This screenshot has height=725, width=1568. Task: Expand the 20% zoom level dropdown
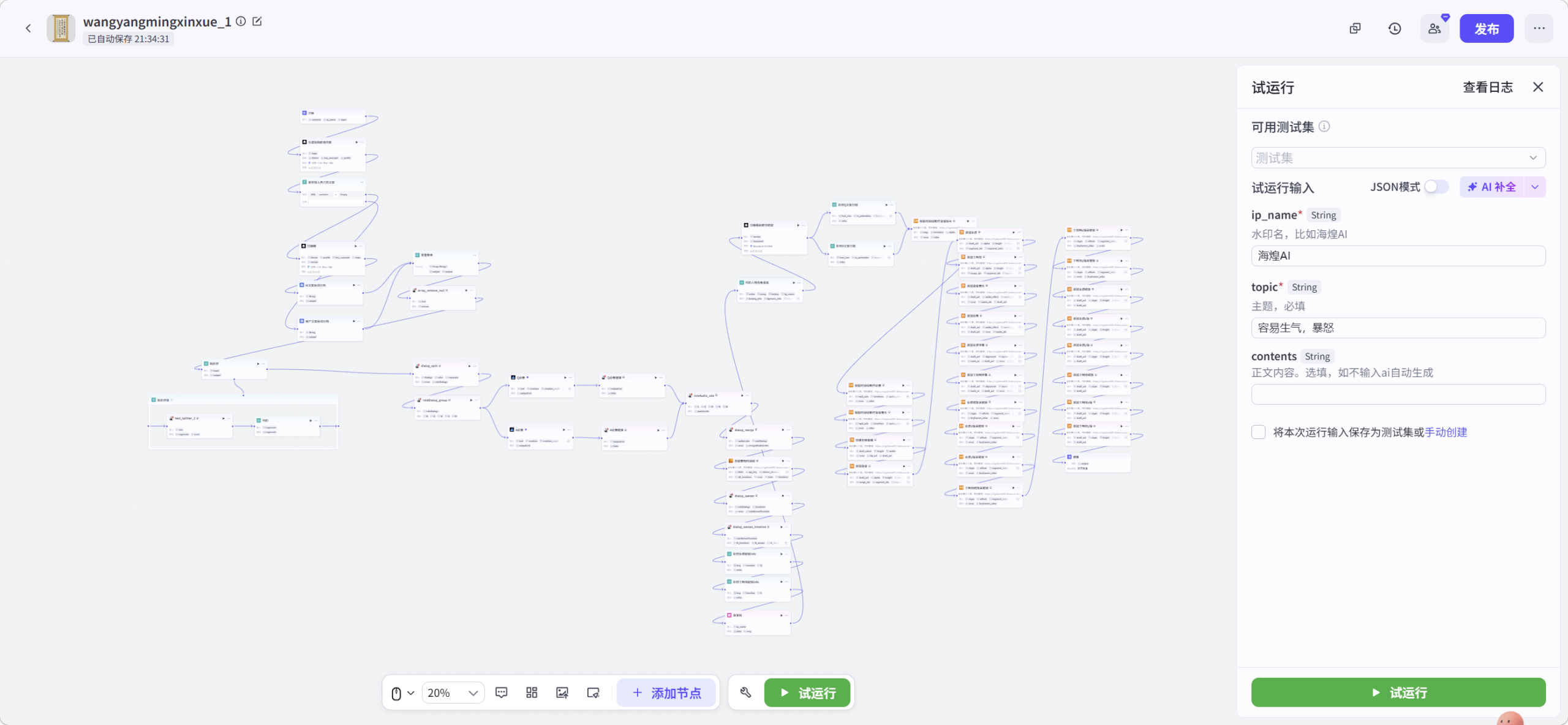(x=453, y=693)
